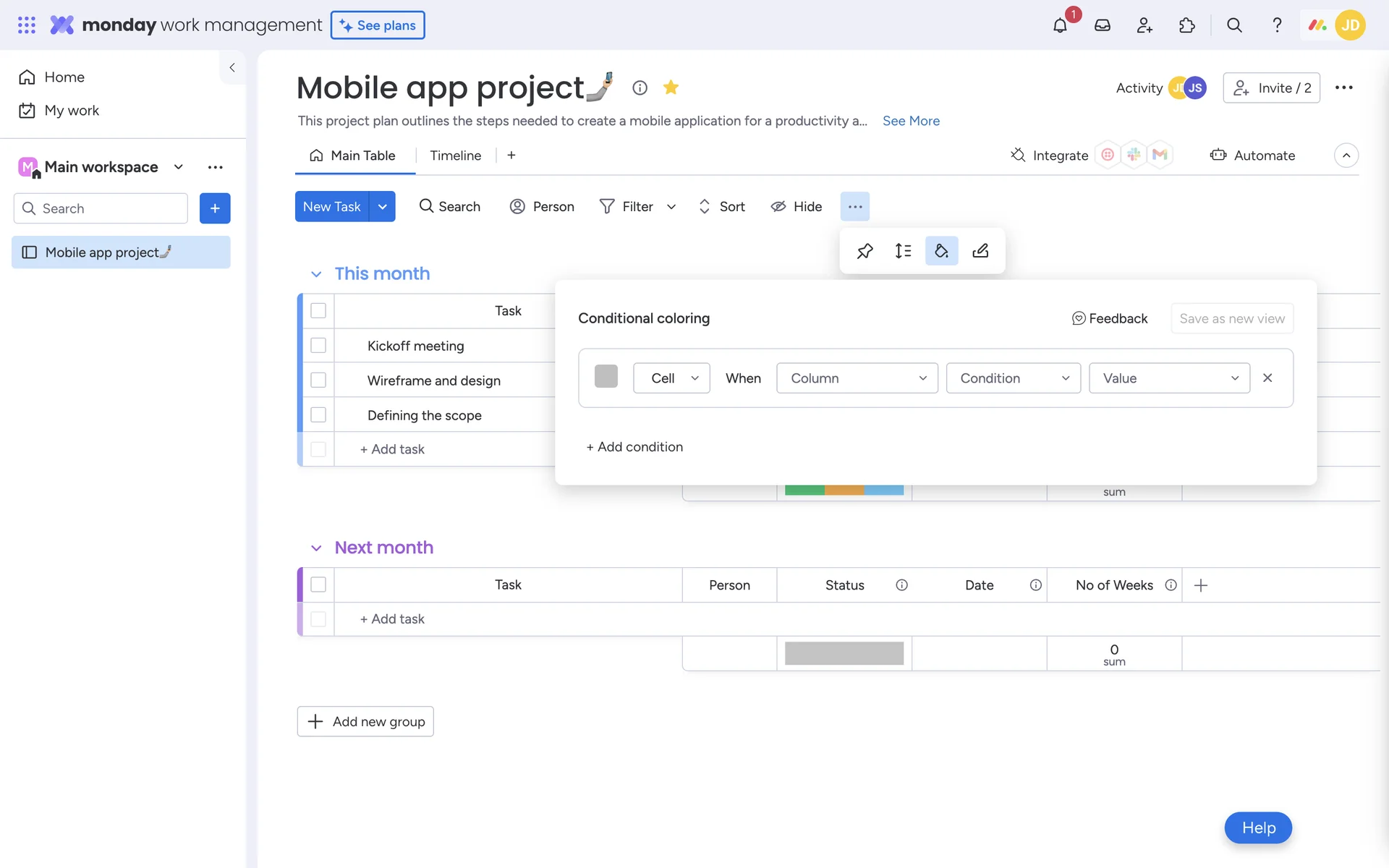Click the Add condition link
1389x868 pixels.
coord(634,447)
